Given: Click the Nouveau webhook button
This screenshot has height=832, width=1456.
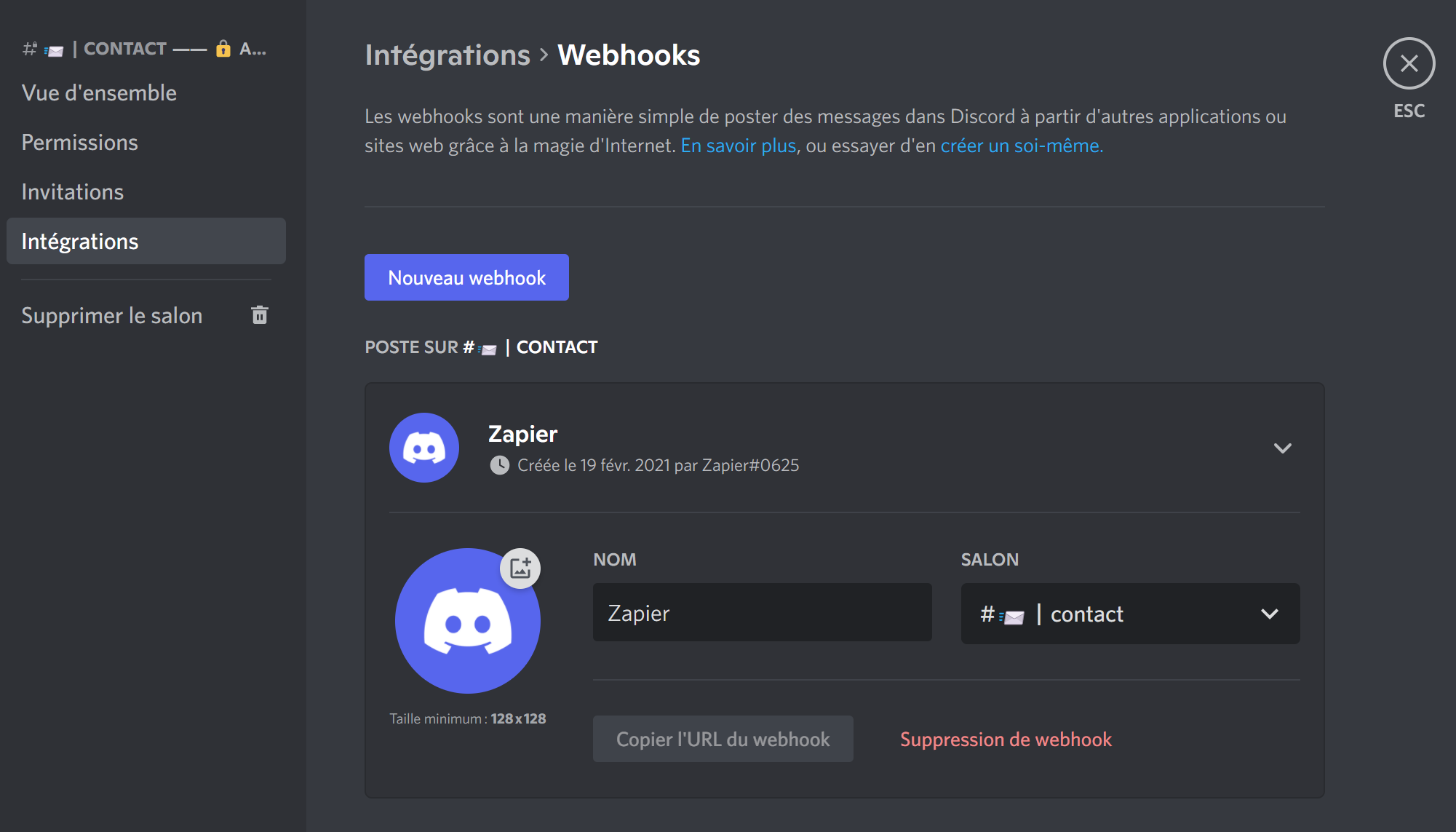Looking at the screenshot, I should click(x=466, y=277).
